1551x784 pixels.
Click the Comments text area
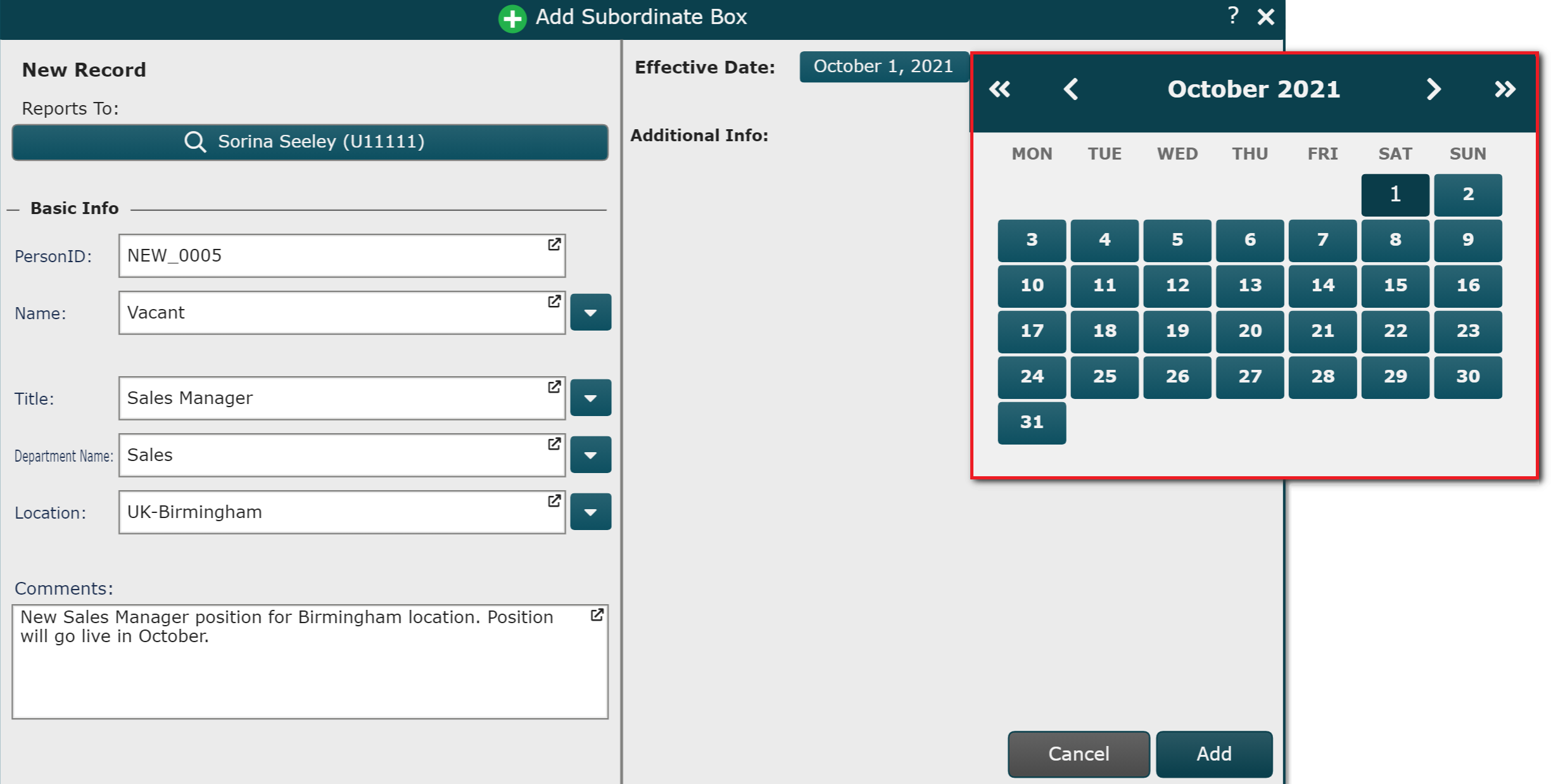(310, 662)
